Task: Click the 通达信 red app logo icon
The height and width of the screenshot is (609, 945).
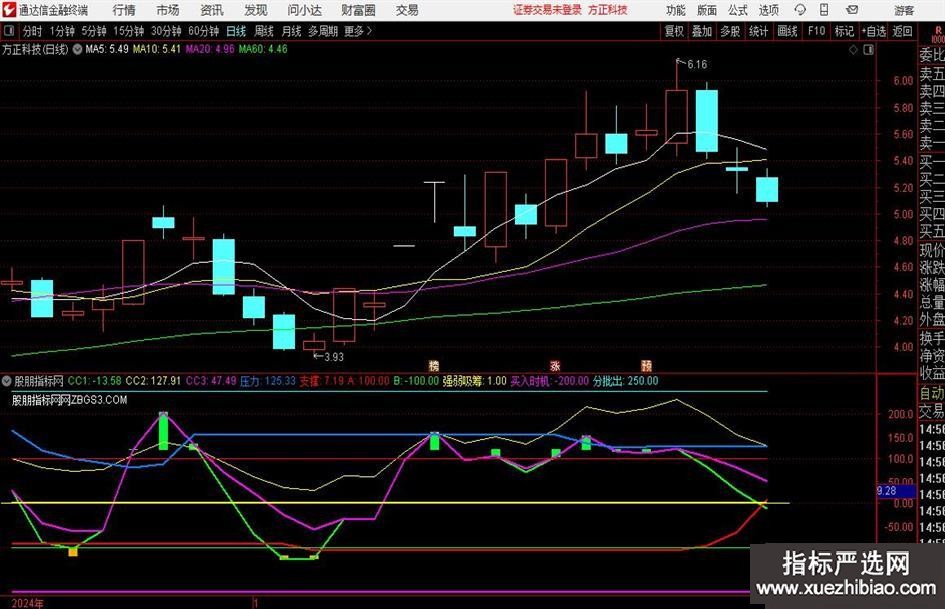Action: pyautogui.click(x=9, y=10)
